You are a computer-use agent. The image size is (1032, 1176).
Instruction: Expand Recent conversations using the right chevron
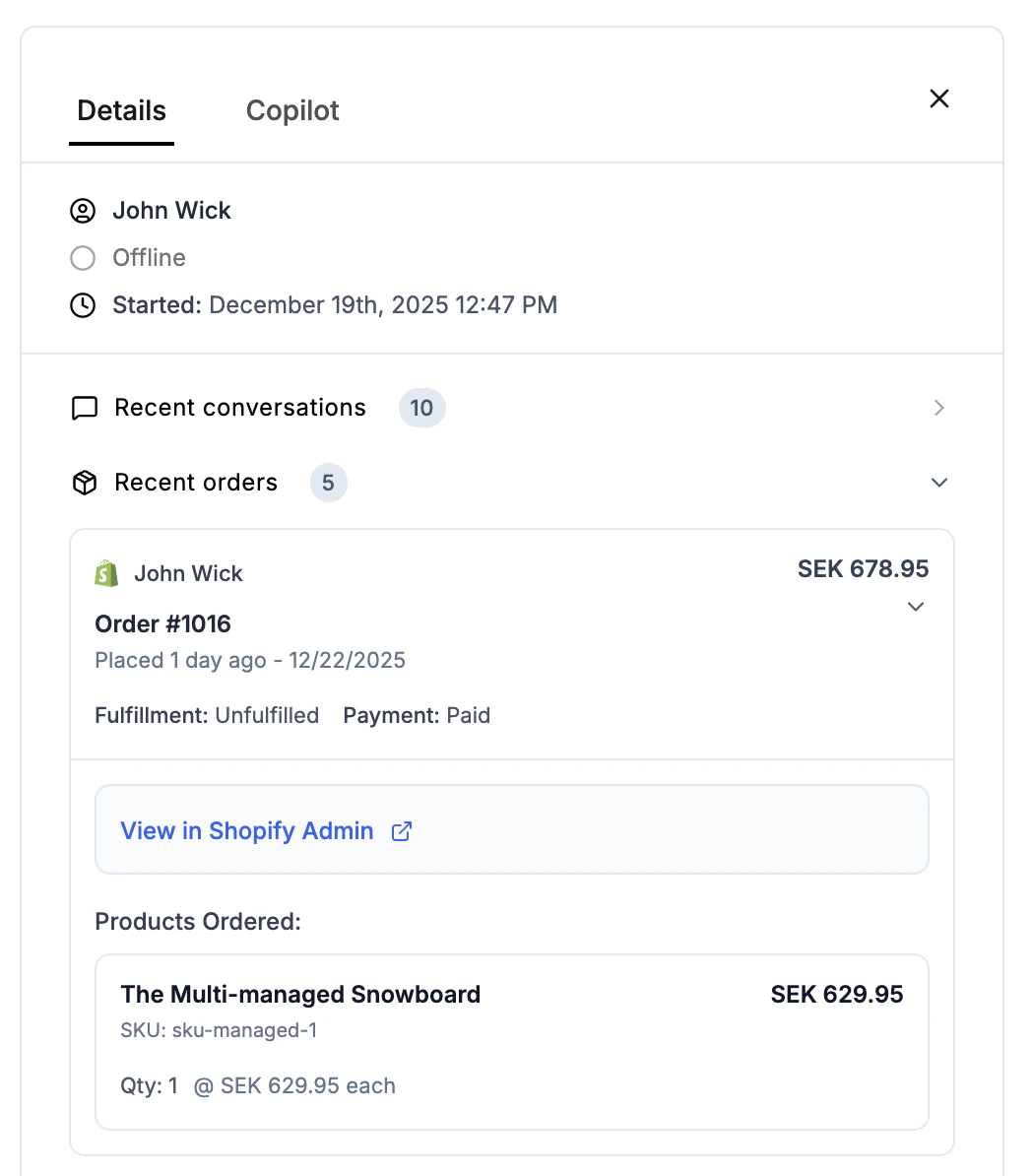(x=938, y=407)
